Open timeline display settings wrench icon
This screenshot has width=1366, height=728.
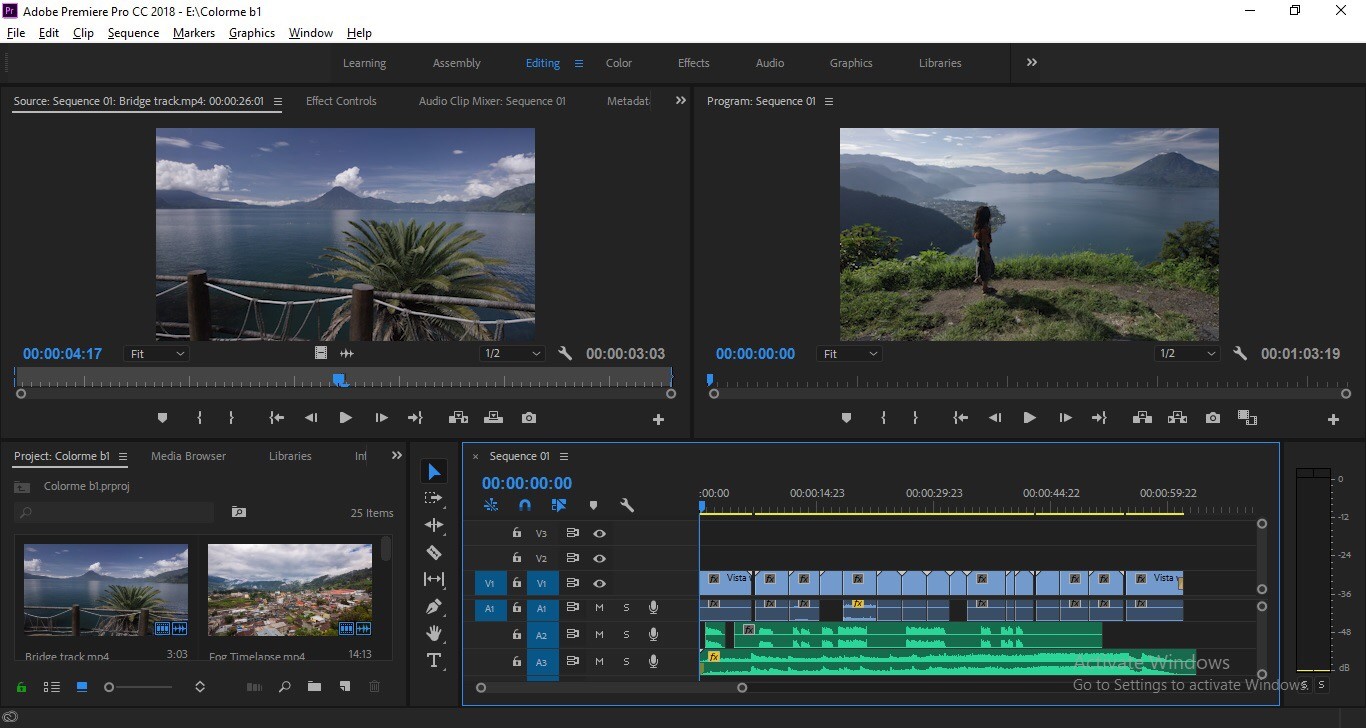(x=627, y=505)
